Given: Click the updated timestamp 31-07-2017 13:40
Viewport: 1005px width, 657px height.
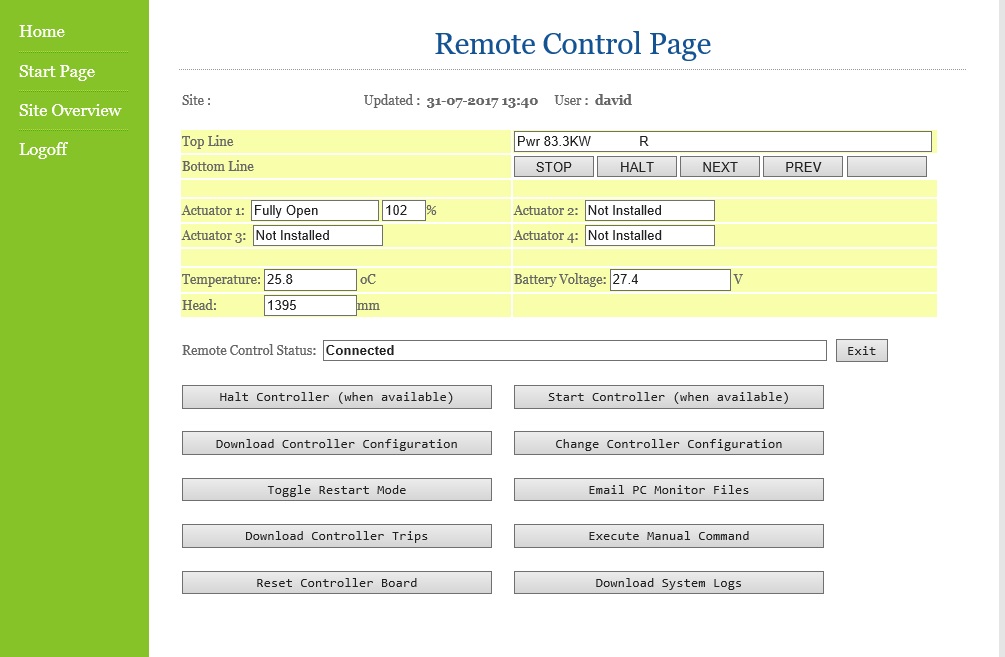Looking at the screenshot, I should click(x=482, y=101).
